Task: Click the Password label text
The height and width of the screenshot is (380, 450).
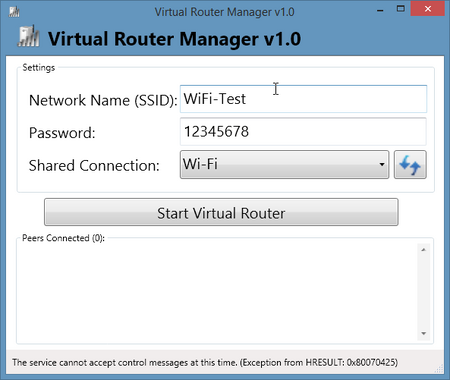Action: click(x=62, y=133)
